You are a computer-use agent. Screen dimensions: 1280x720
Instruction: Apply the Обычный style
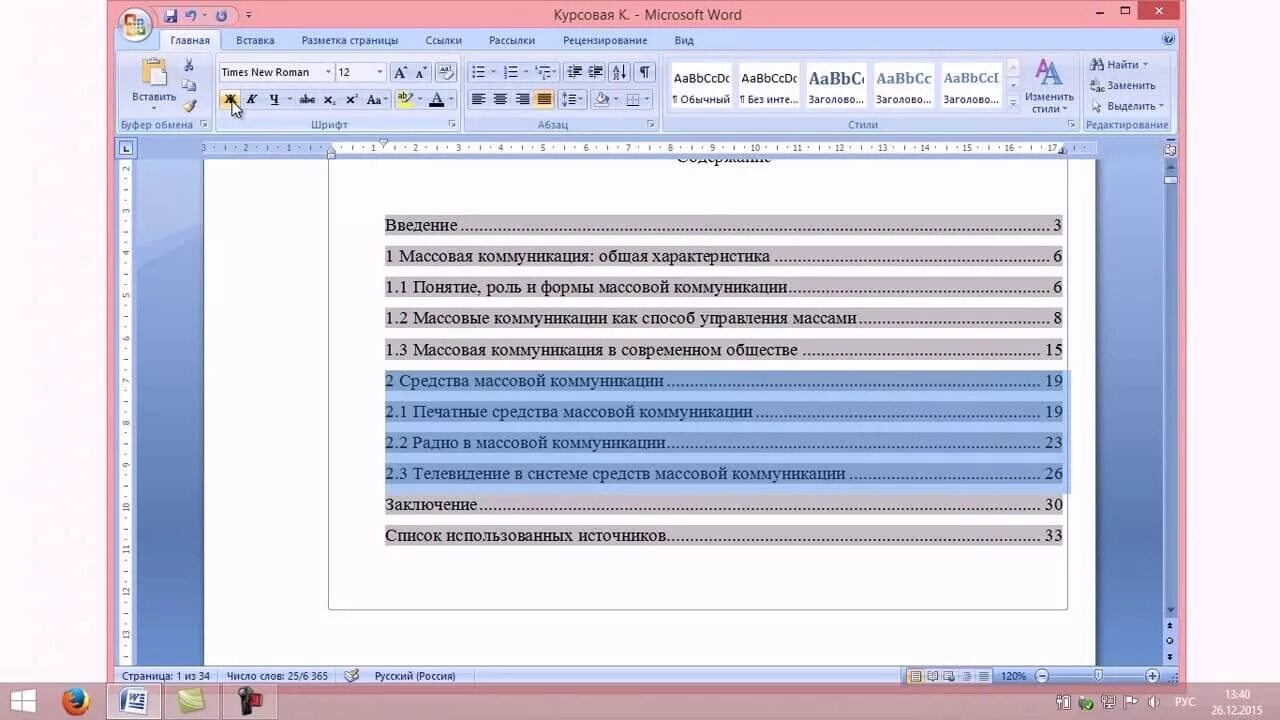click(701, 86)
